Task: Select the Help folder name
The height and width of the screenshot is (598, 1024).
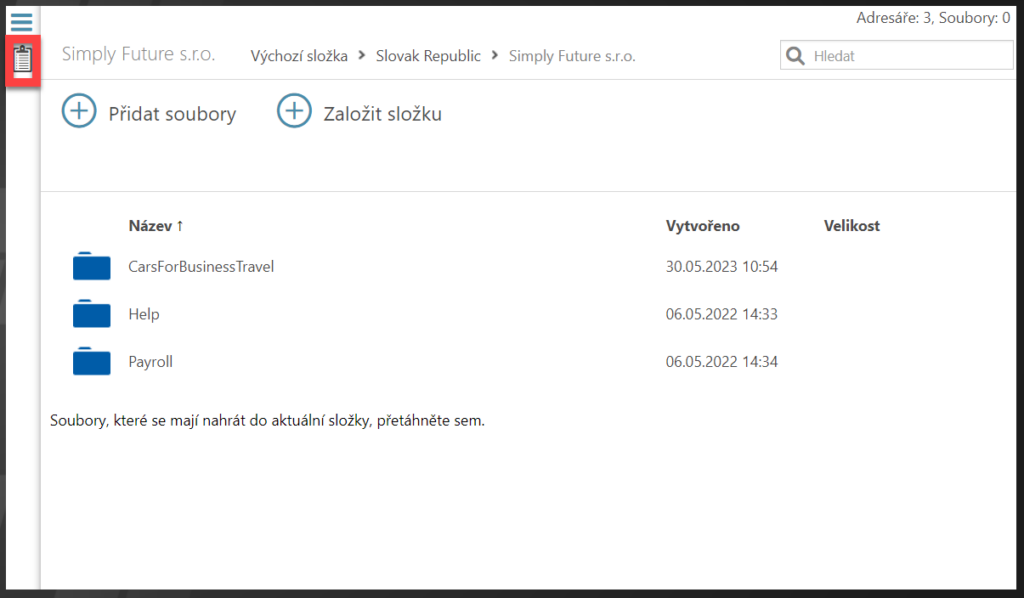Action: (x=144, y=314)
